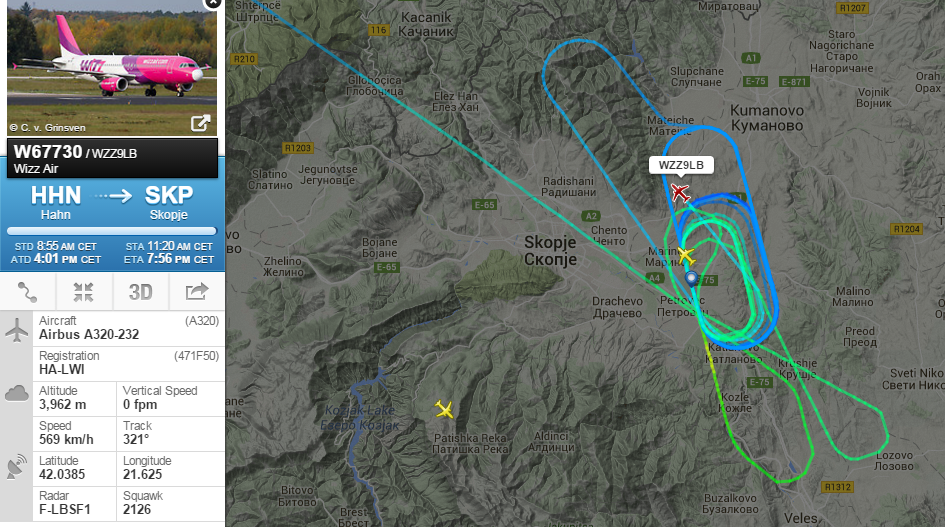Image resolution: width=945 pixels, height=527 pixels.
Task: Click HHN Hahn departure airport
Action: pos(55,203)
